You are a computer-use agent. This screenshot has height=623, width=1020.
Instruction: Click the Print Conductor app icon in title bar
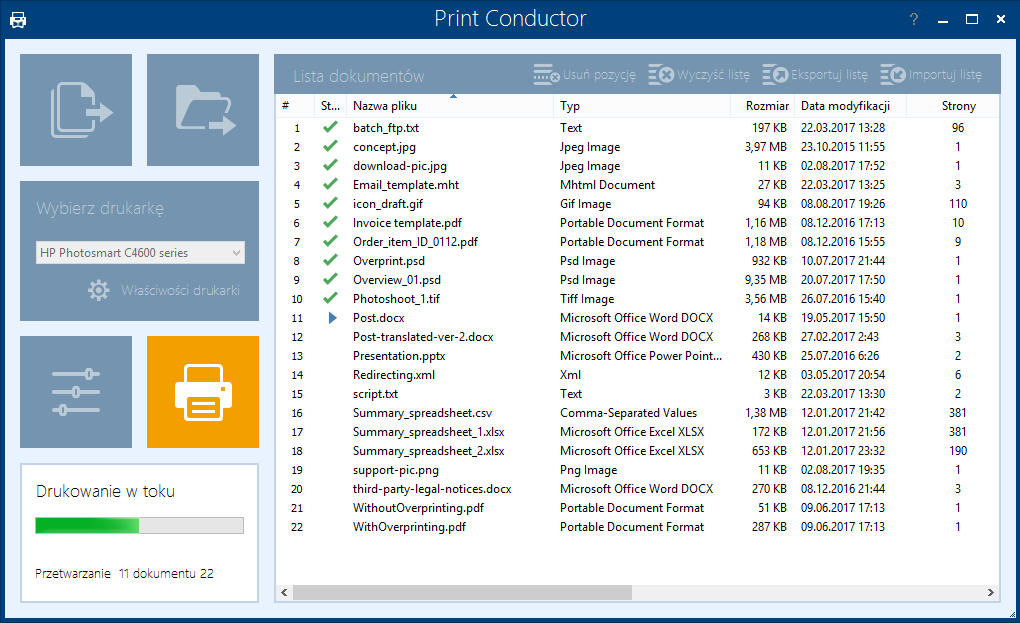[x=18, y=20]
